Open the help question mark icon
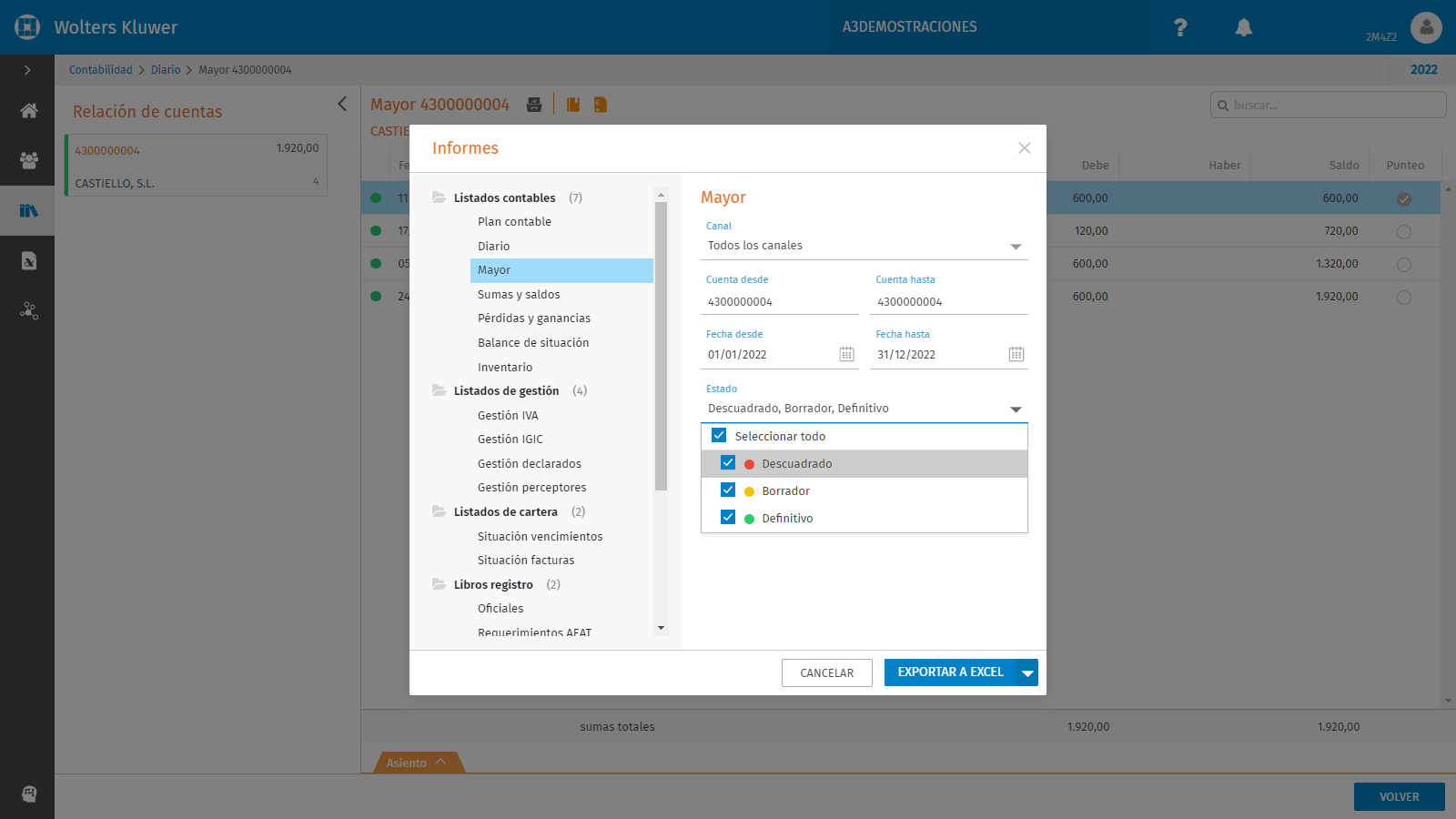The height and width of the screenshot is (819, 1456). (1180, 27)
